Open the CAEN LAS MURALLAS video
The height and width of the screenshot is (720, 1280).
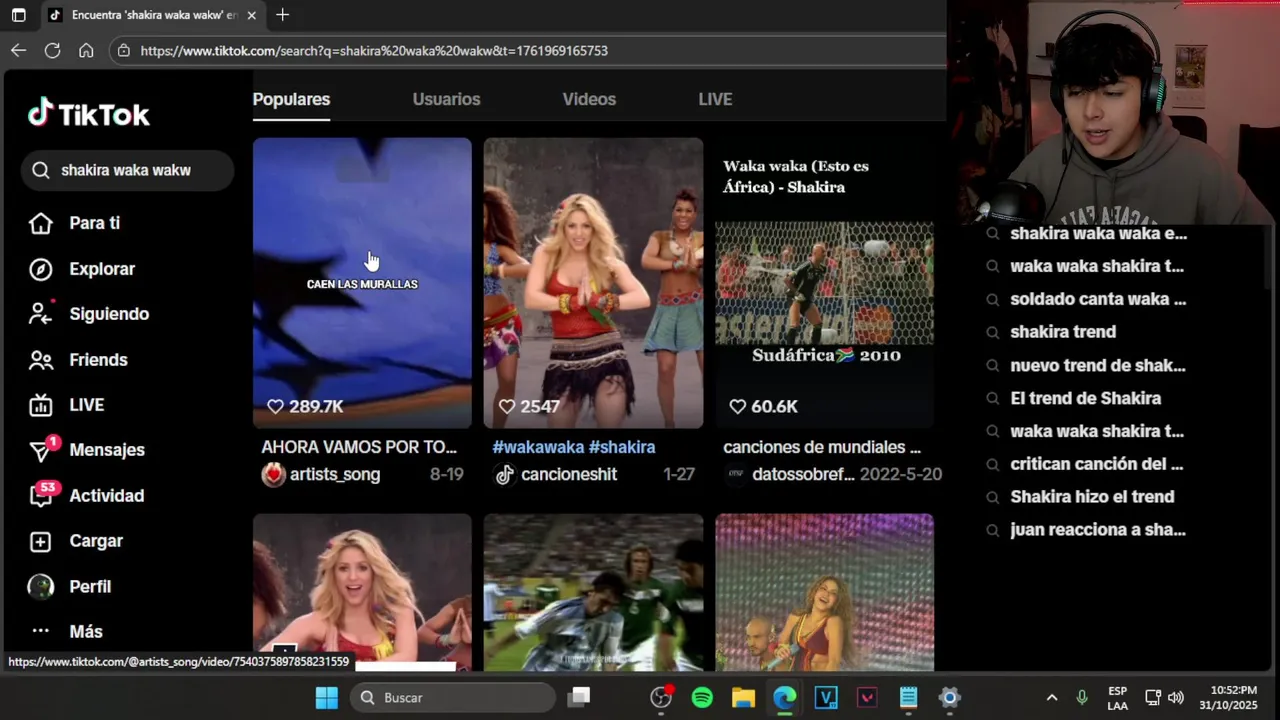coord(362,283)
